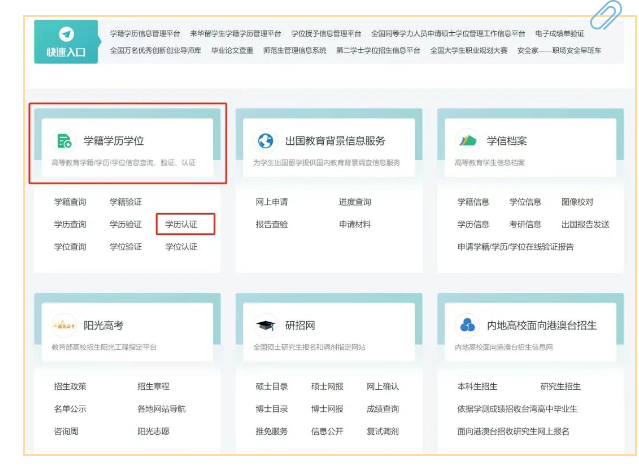The image size is (639, 469).
Task: Open the highlighted 学历认证 link
Action: (x=182, y=224)
